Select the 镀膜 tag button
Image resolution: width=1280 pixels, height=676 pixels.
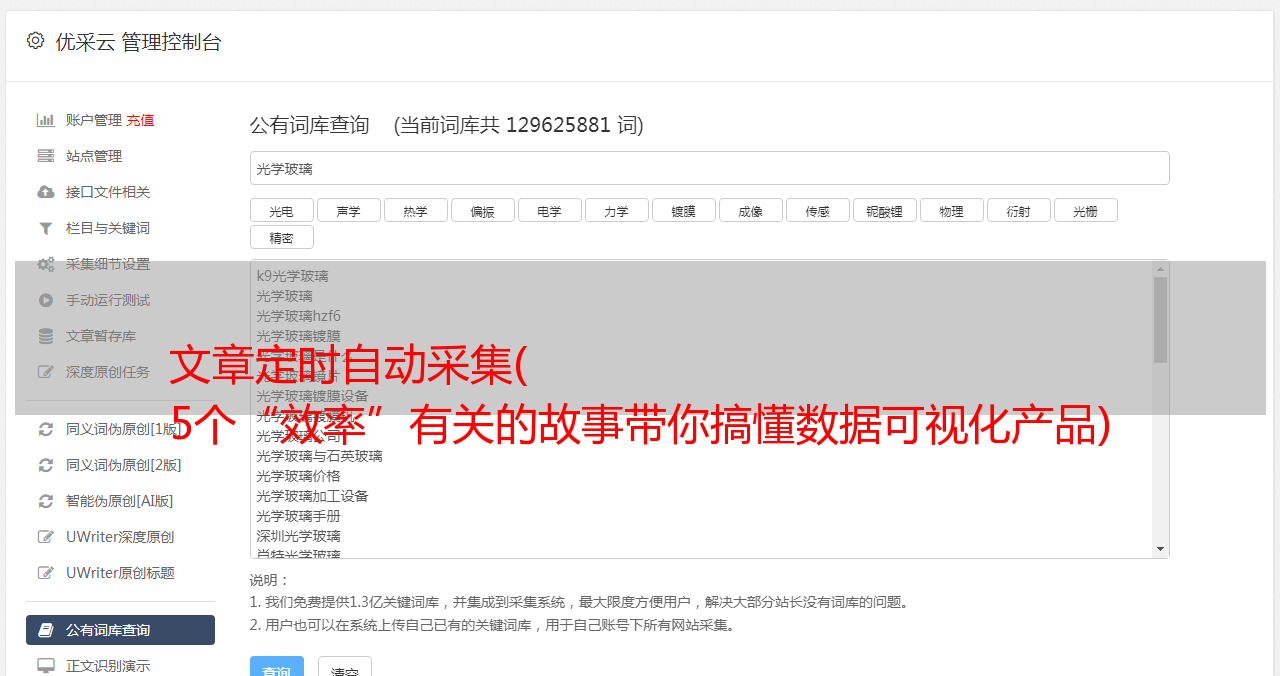[x=684, y=210]
